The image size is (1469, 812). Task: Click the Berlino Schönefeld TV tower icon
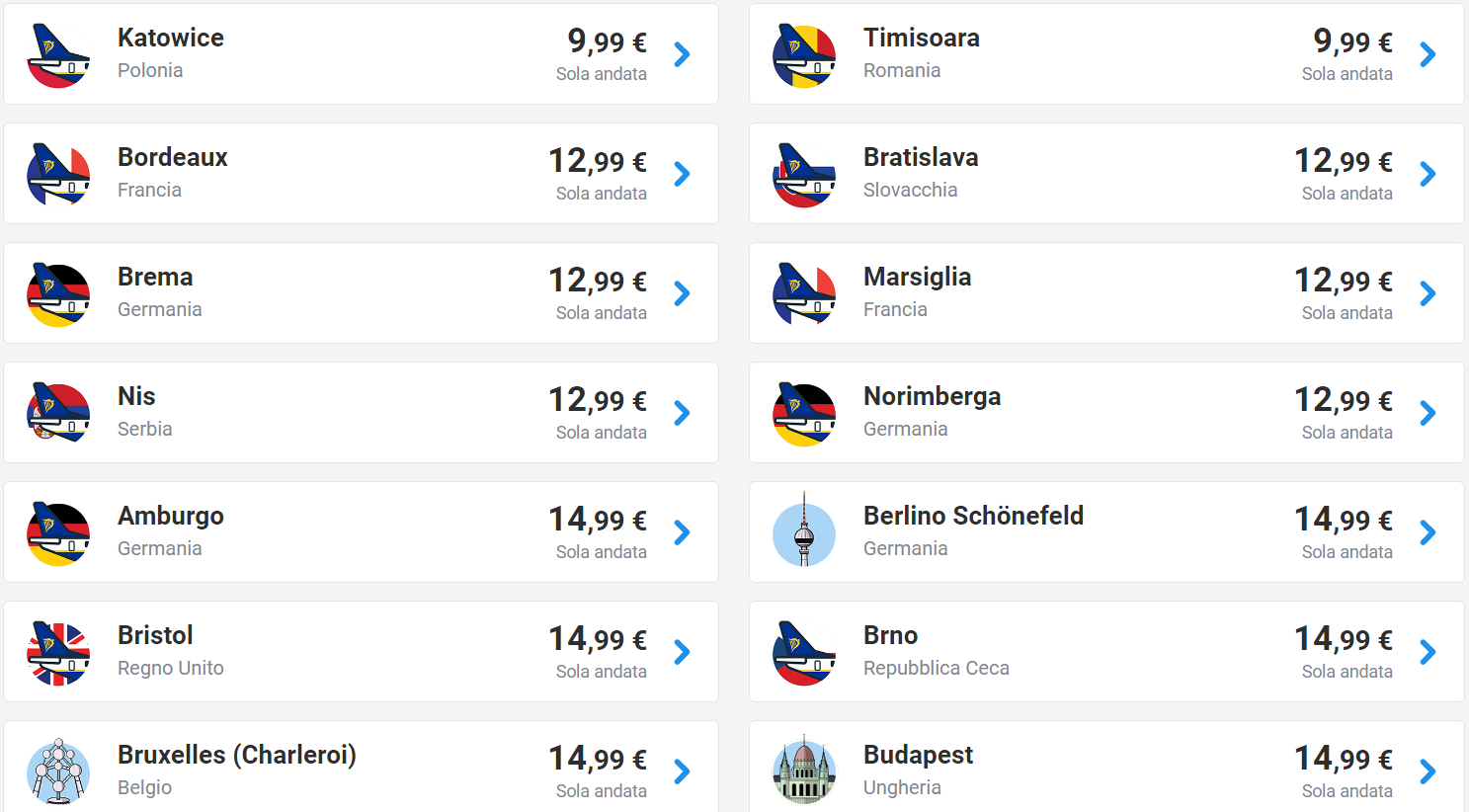pyautogui.click(x=804, y=531)
